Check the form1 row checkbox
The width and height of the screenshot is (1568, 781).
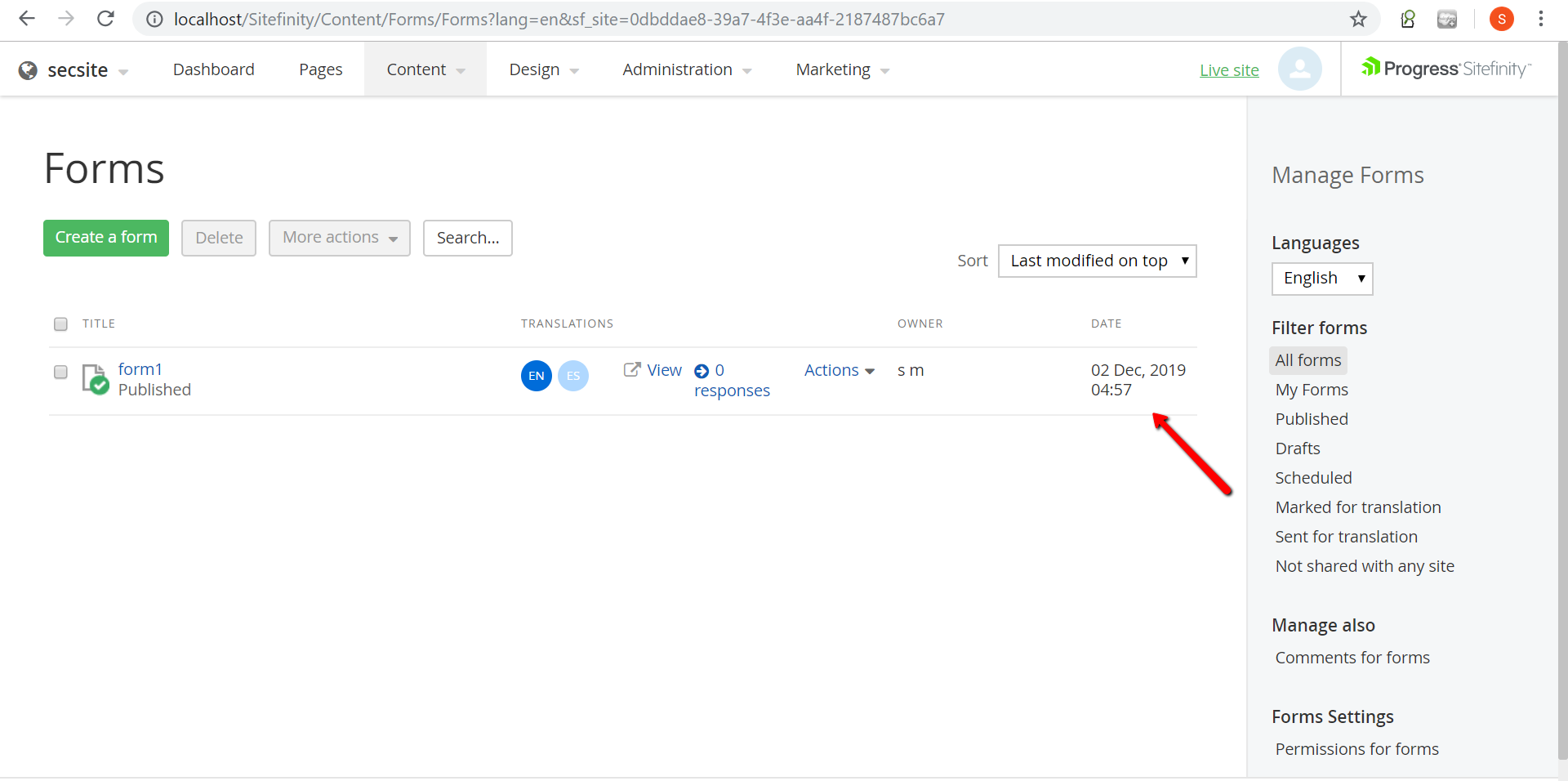point(60,372)
